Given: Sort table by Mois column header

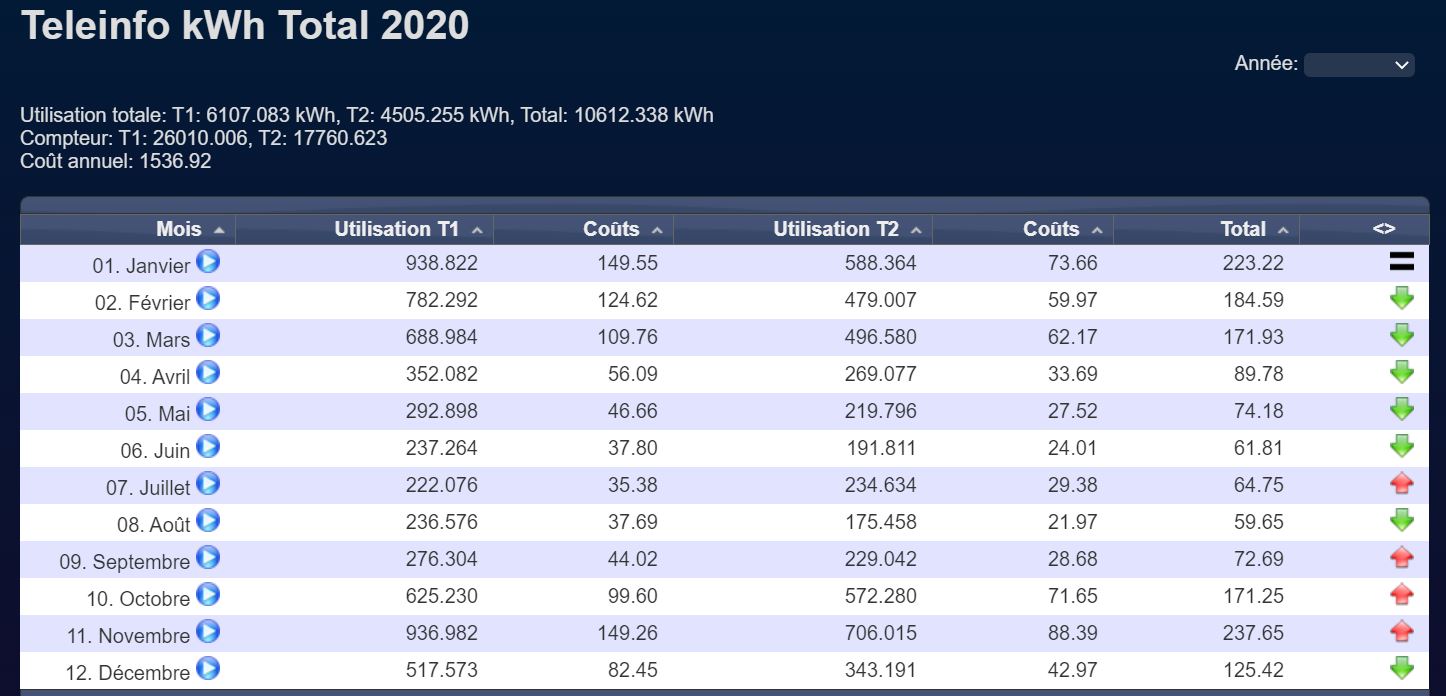Looking at the screenshot, I should pyautogui.click(x=179, y=230).
